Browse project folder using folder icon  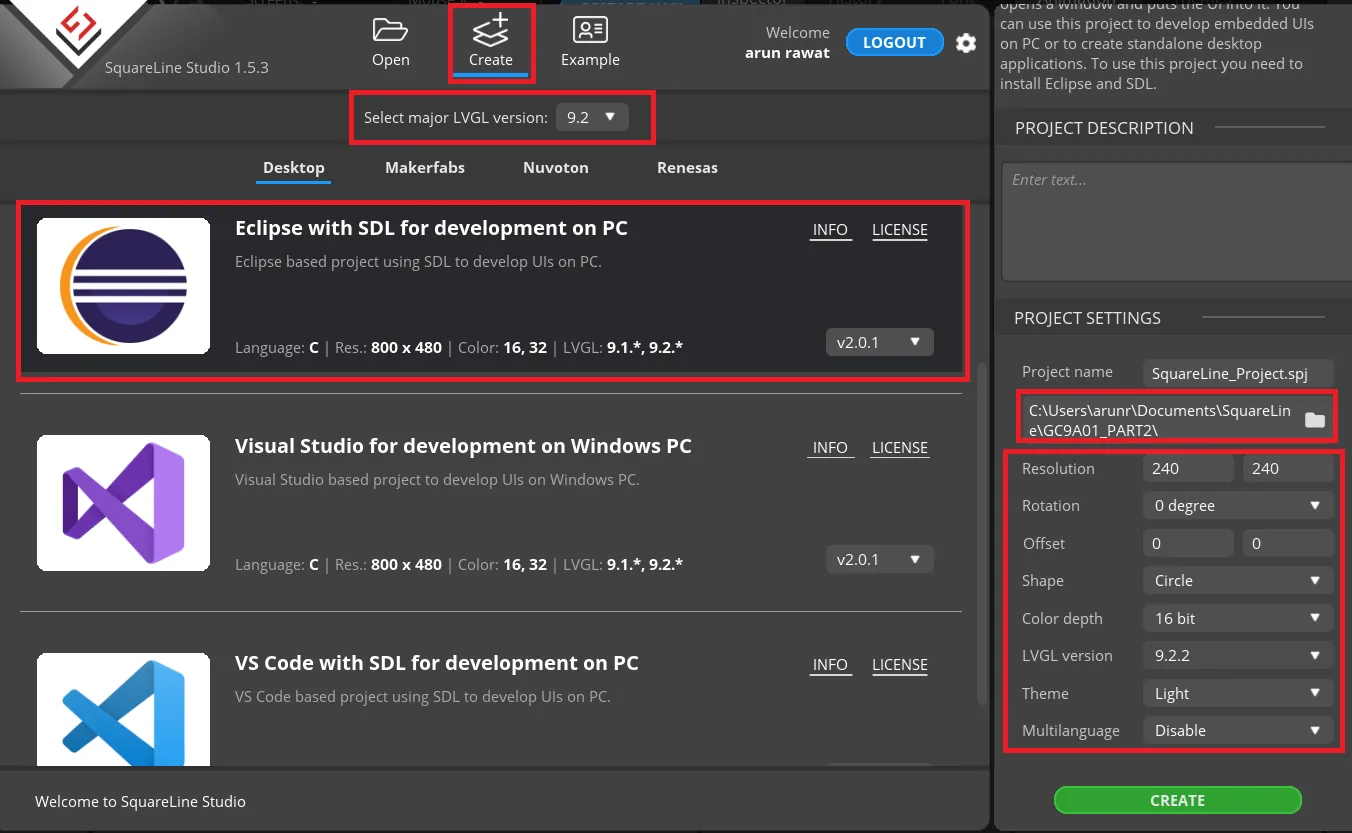coord(1314,420)
